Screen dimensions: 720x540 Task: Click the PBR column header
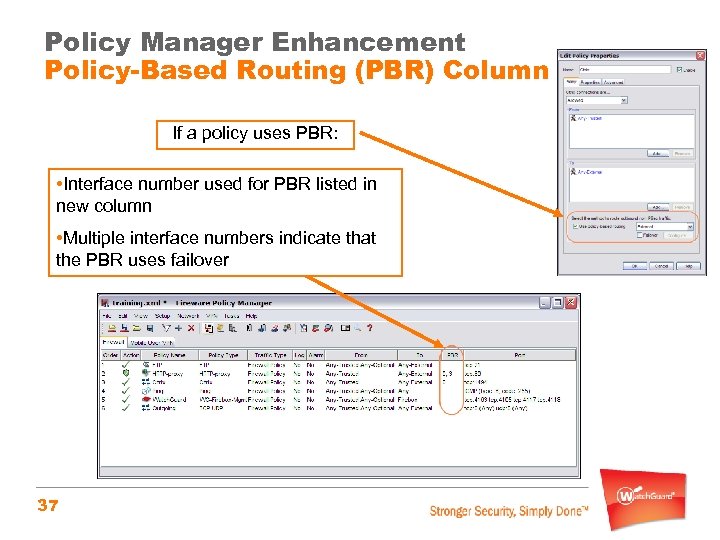pyautogui.click(x=452, y=355)
